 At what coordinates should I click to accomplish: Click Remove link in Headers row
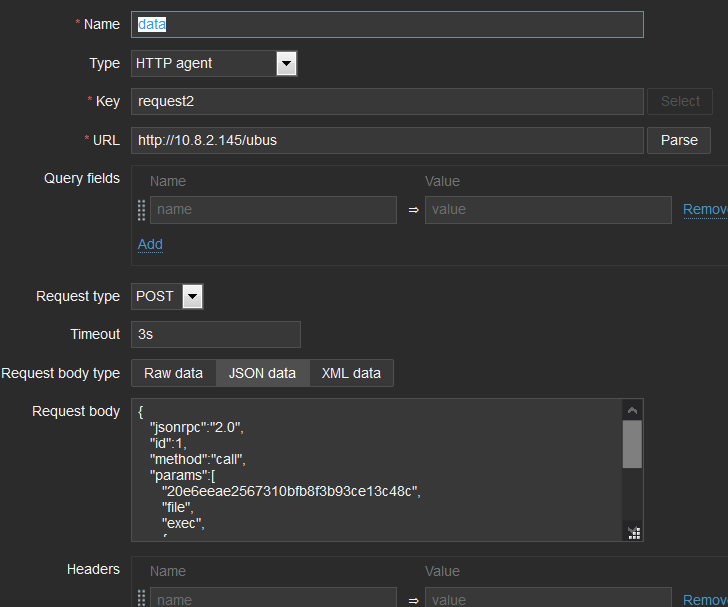coord(705,600)
